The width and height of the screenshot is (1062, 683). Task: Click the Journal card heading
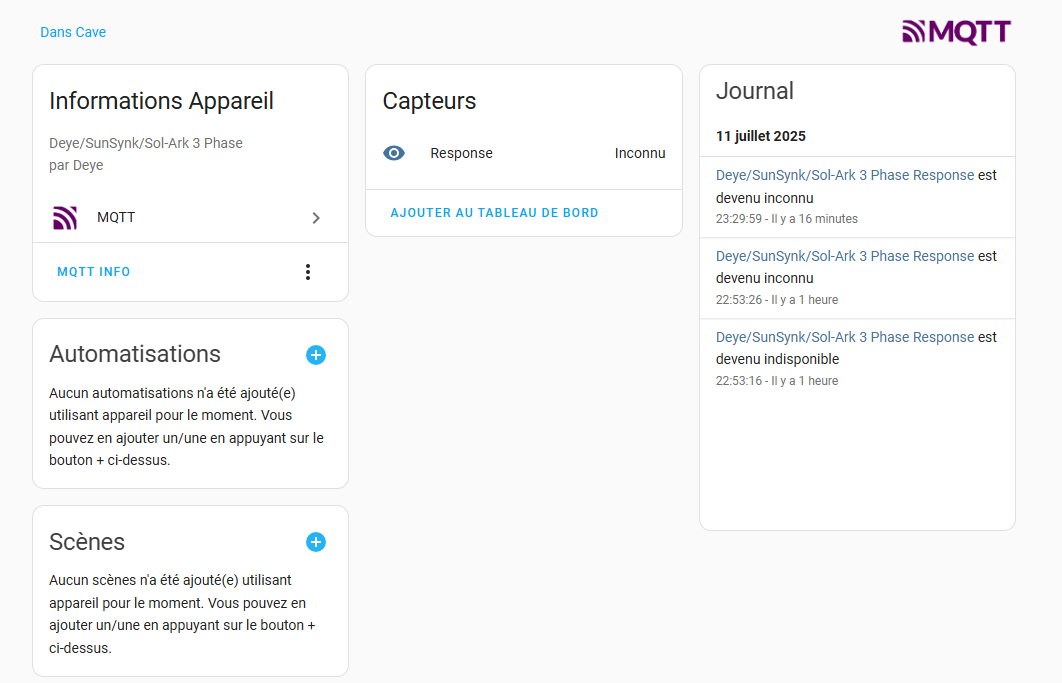[x=755, y=91]
